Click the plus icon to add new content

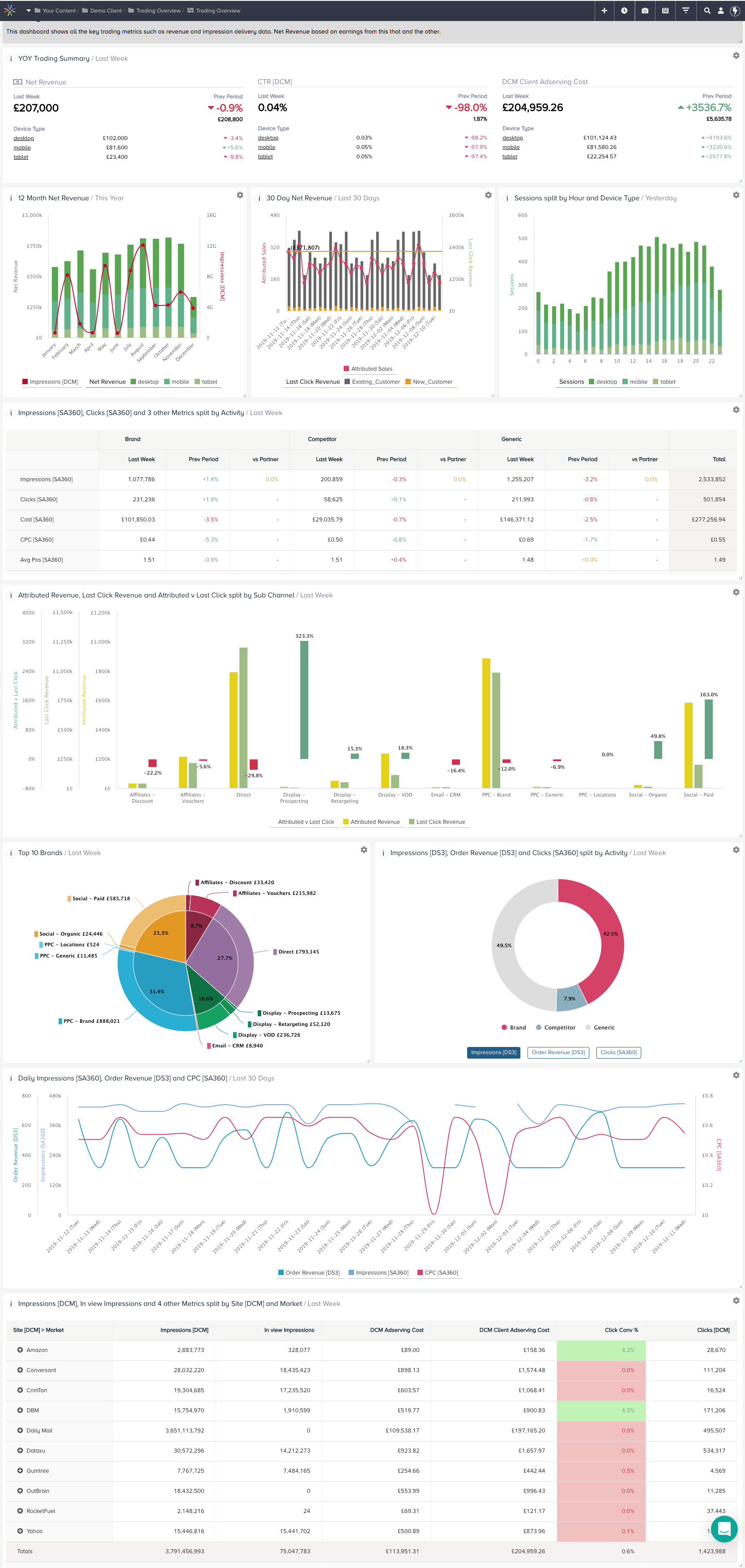click(604, 10)
